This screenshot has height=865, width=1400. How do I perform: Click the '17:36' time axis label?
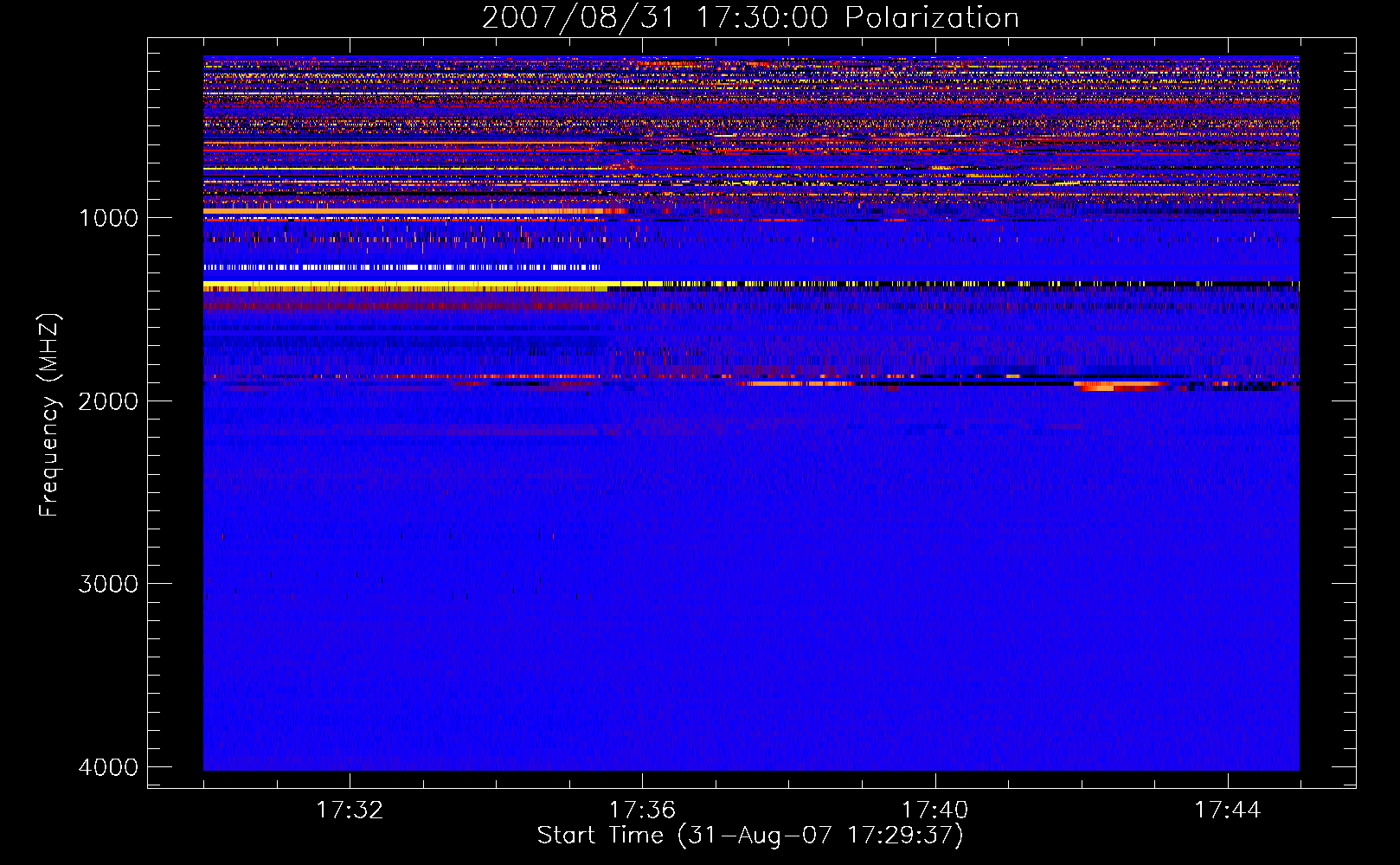pyautogui.click(x=642, y=810)
